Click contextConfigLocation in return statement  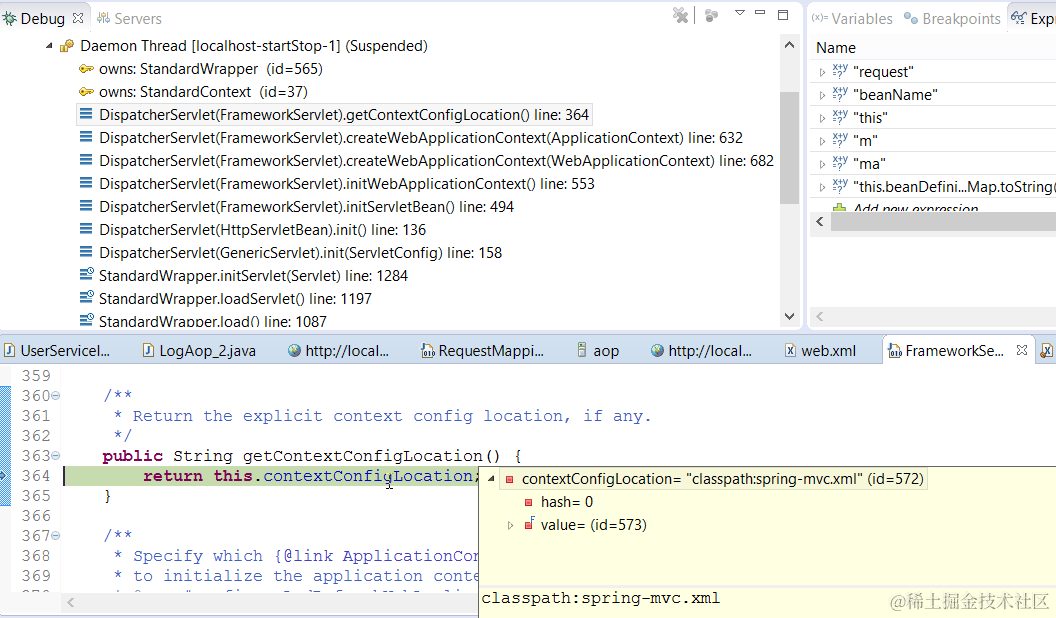[368, 476]
